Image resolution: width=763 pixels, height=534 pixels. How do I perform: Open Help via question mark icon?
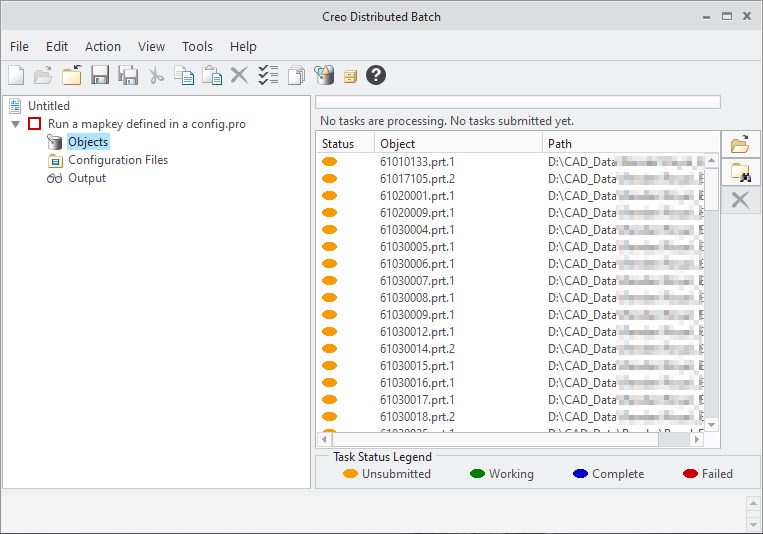376,75
